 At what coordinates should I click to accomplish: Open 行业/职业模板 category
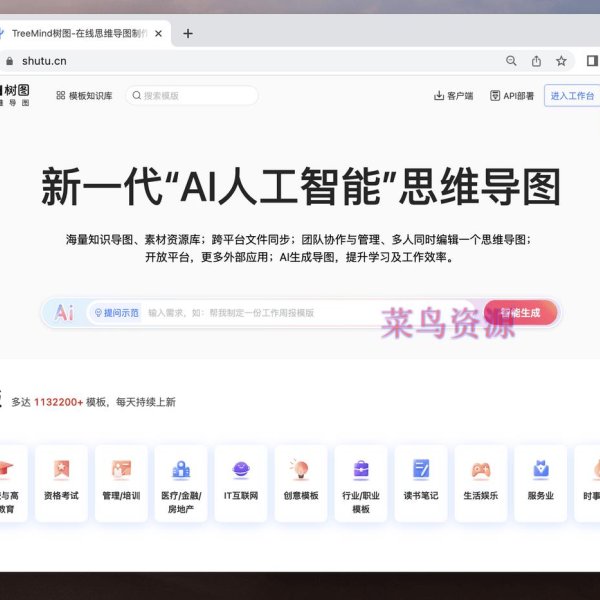361,483
